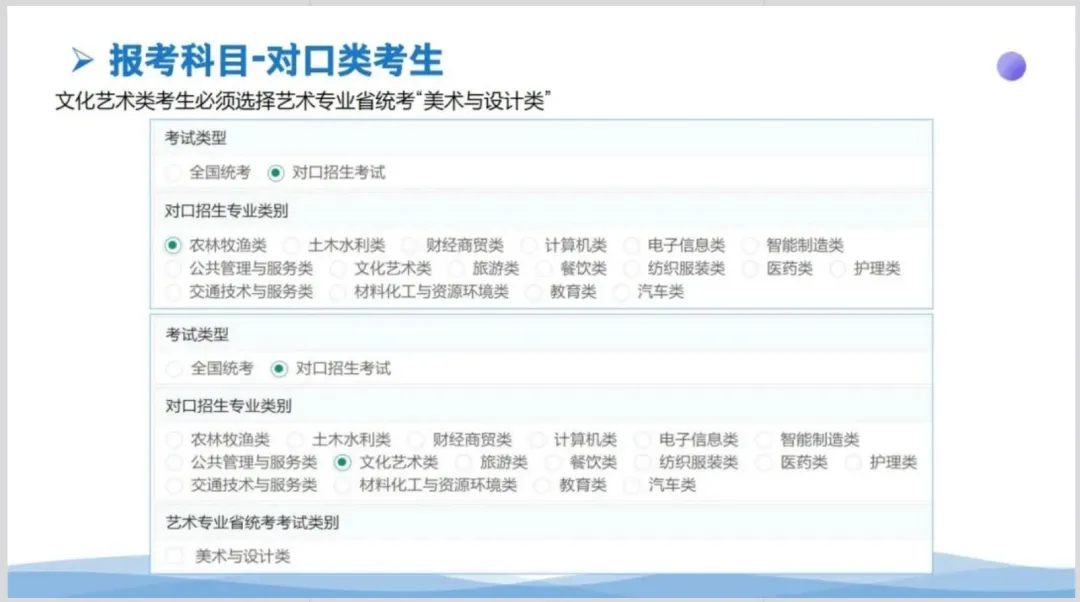1080x602 pixels.
Task: Choose 全国统考 in the form with 文化艺术类 checked
Action: pos(174,369)
